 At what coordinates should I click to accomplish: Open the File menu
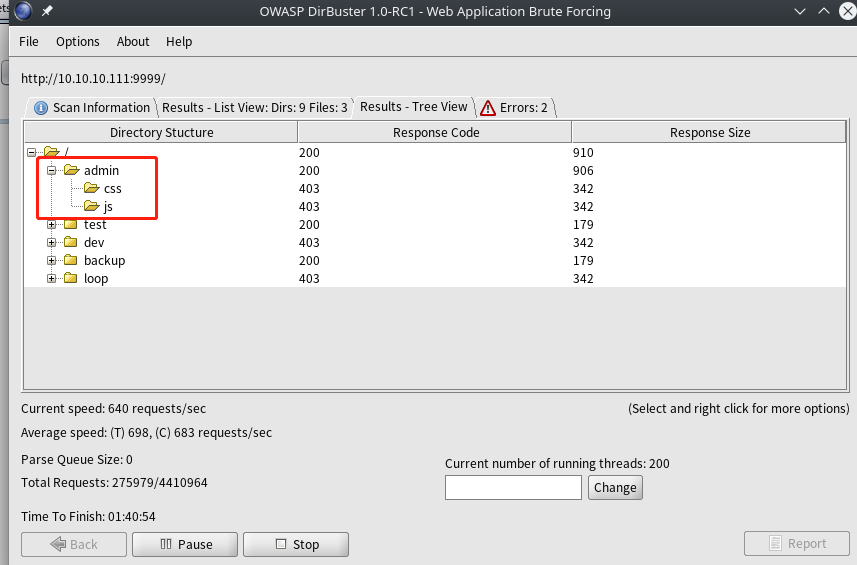tap(28, 42)
